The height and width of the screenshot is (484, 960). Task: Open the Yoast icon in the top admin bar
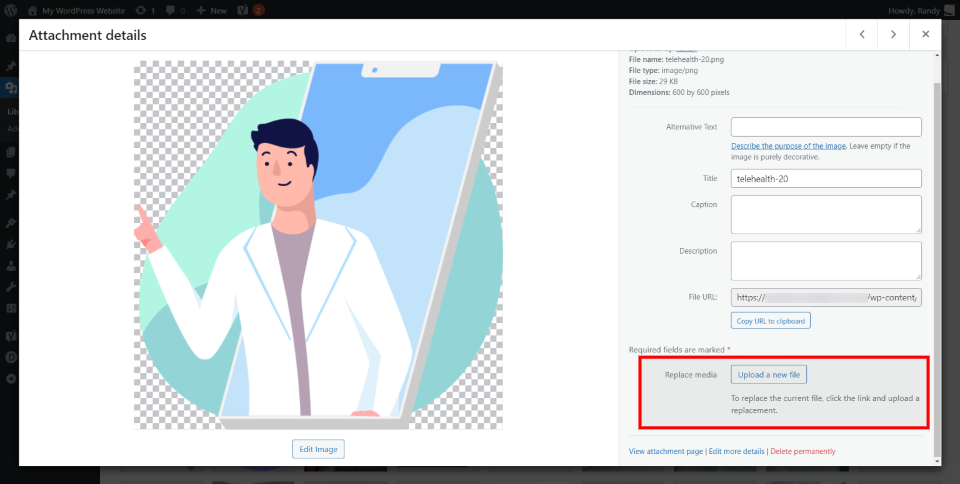pyautogui.click(x=243, y=10)
